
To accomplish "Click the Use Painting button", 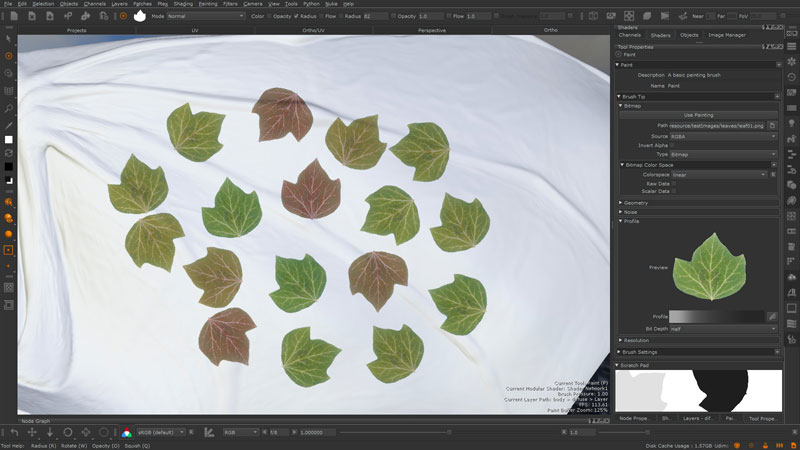I will coord(697,115).
